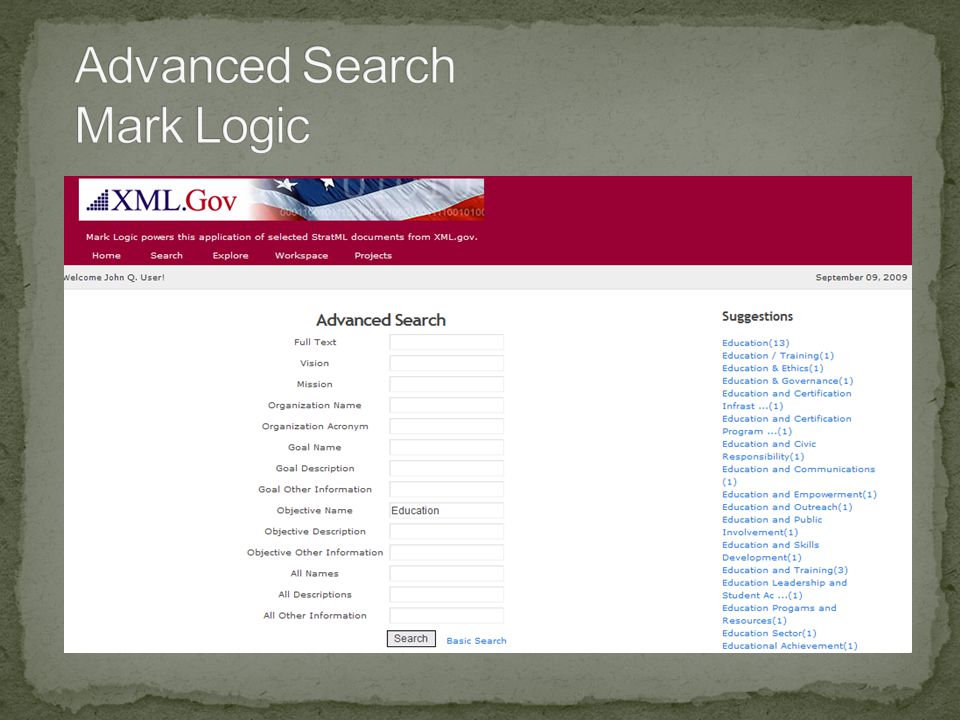The image size is (960, 720).
Task: Click the Goal Name input field
Action: point(446,448)
